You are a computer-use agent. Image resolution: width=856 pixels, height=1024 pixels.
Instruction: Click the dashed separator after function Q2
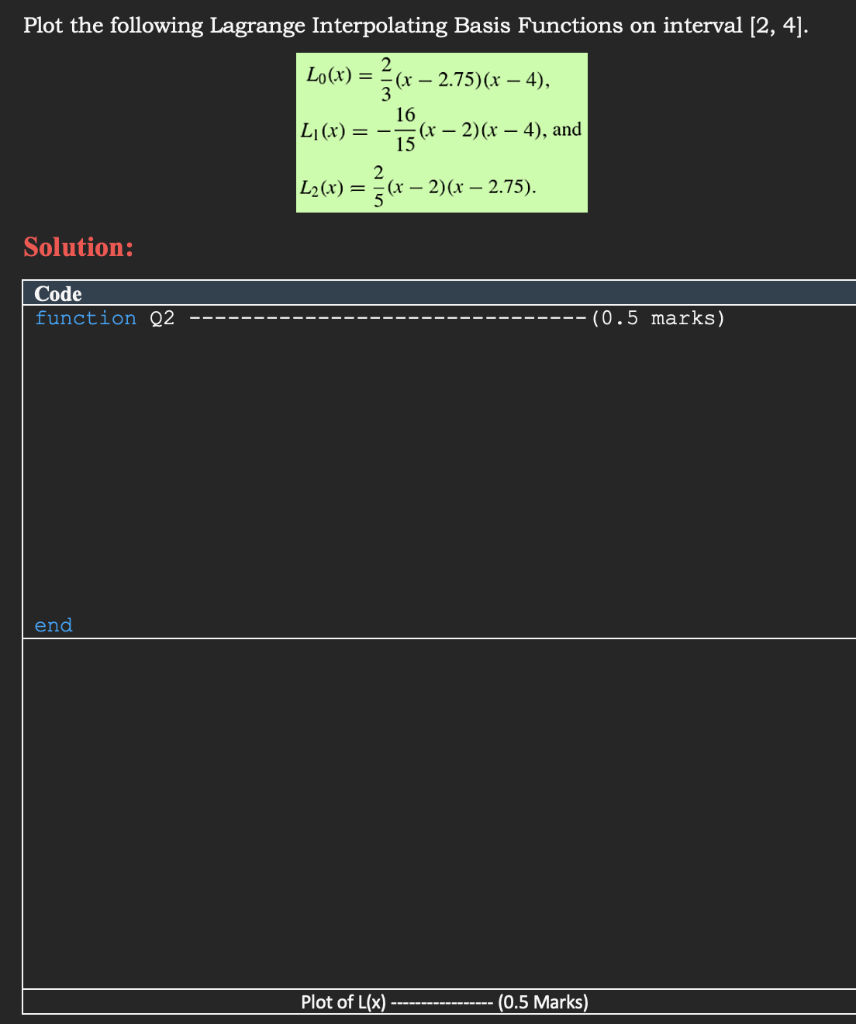[x=390, y=318]
